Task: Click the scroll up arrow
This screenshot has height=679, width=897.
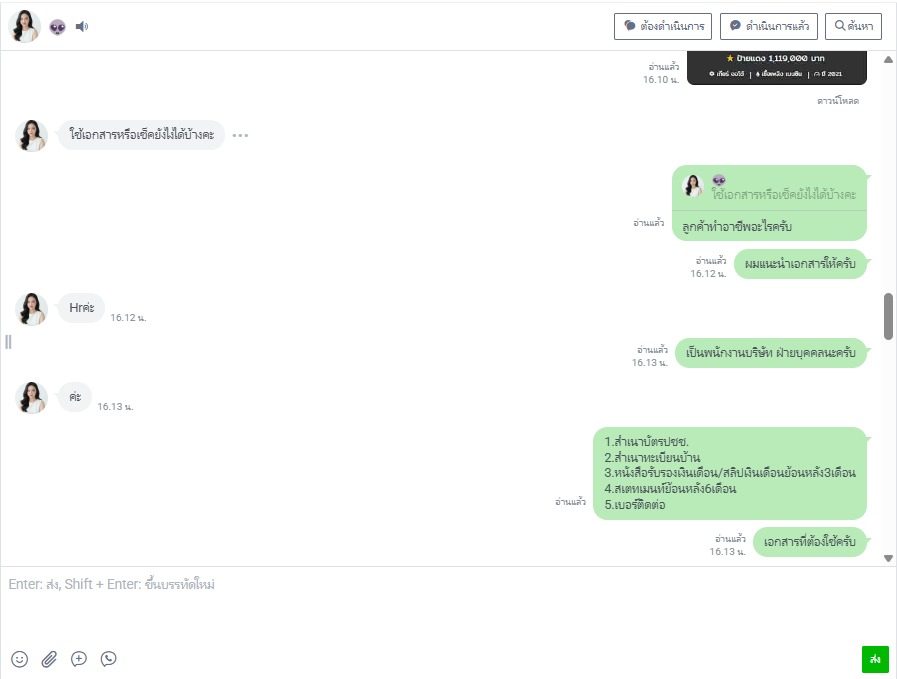Action: (888, 59)
